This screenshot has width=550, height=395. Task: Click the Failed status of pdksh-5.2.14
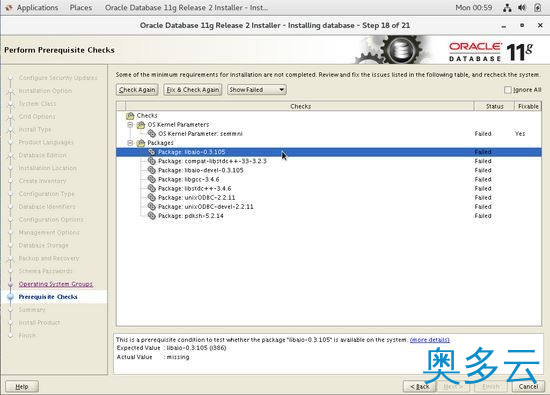(483, 216)
